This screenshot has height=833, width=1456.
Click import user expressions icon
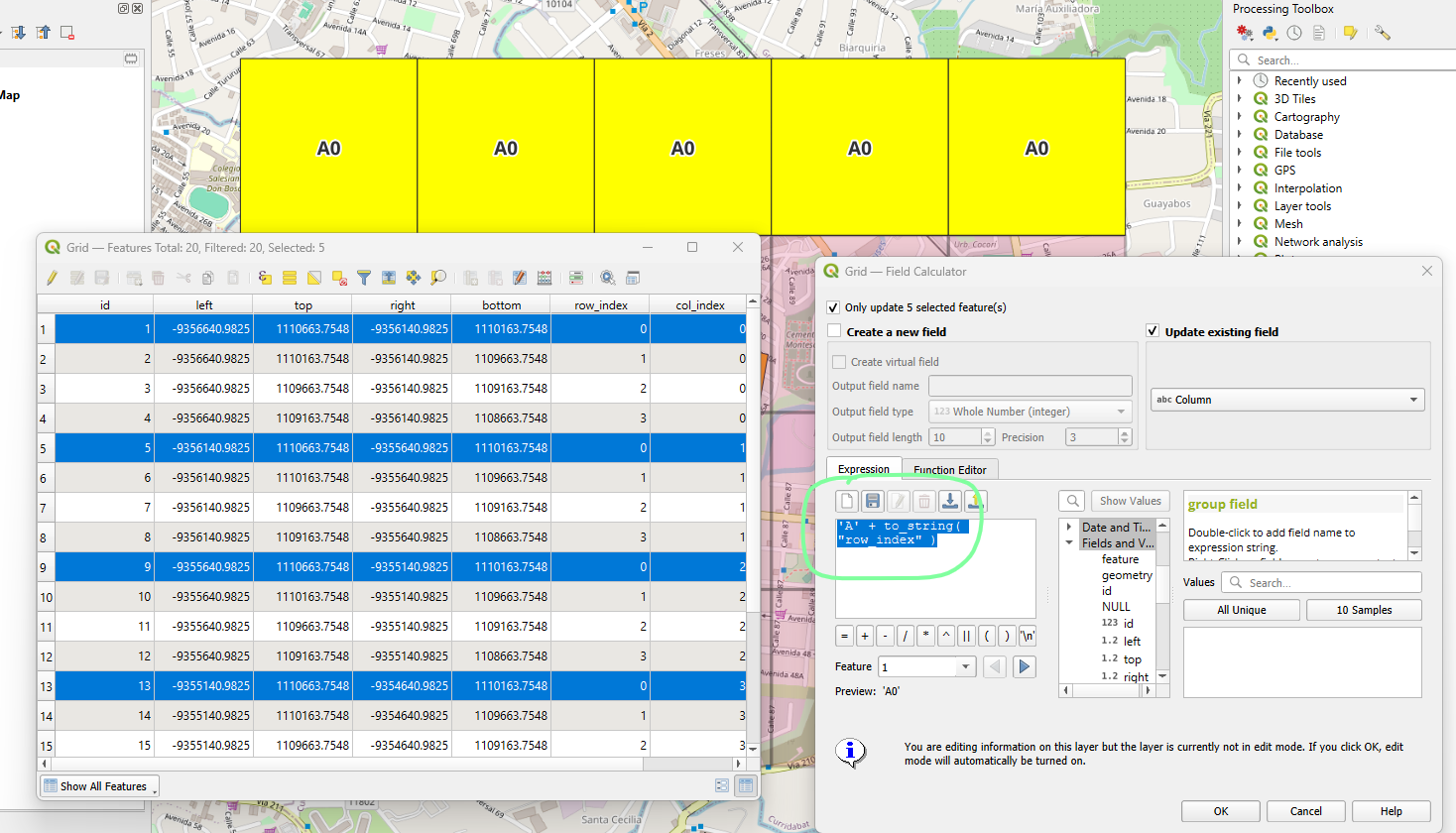point(950,502)
